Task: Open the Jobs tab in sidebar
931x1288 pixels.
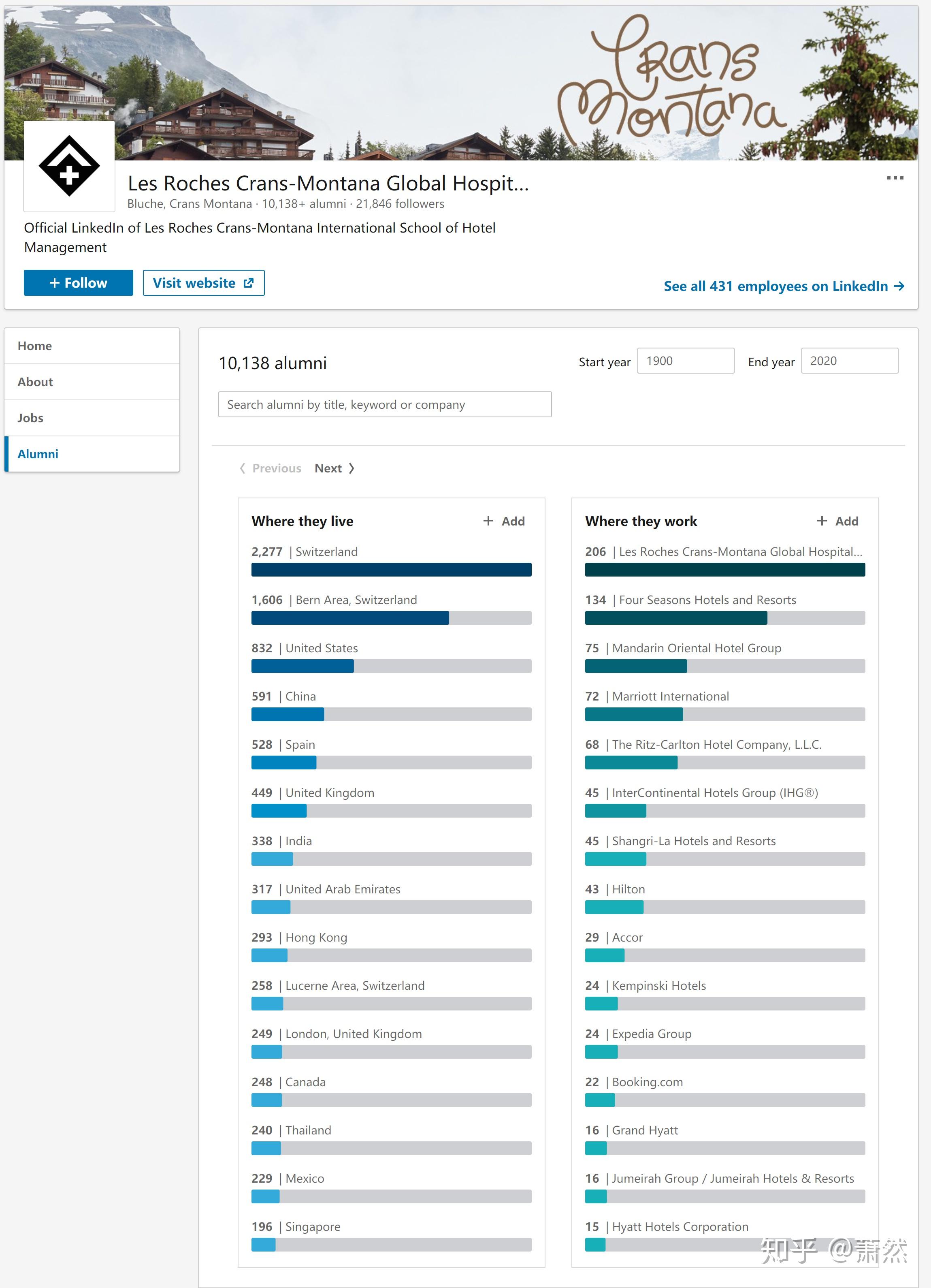Action: [x=92, y=418]
